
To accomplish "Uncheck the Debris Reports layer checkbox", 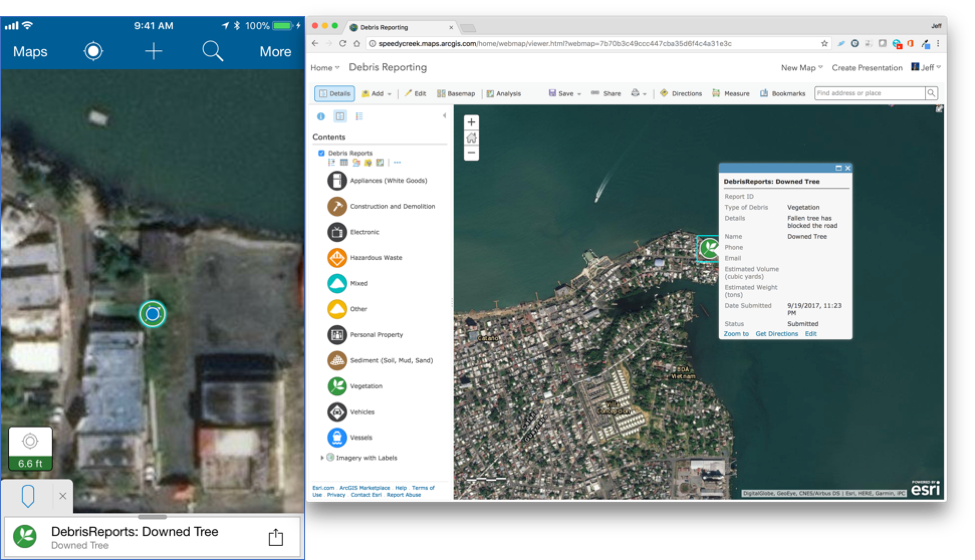I will pyautogui.click(x=321, y=153).
